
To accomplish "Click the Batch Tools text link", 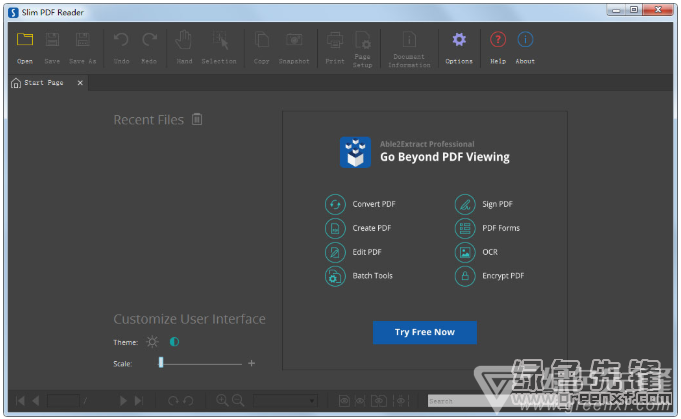I will click(373, 276).
